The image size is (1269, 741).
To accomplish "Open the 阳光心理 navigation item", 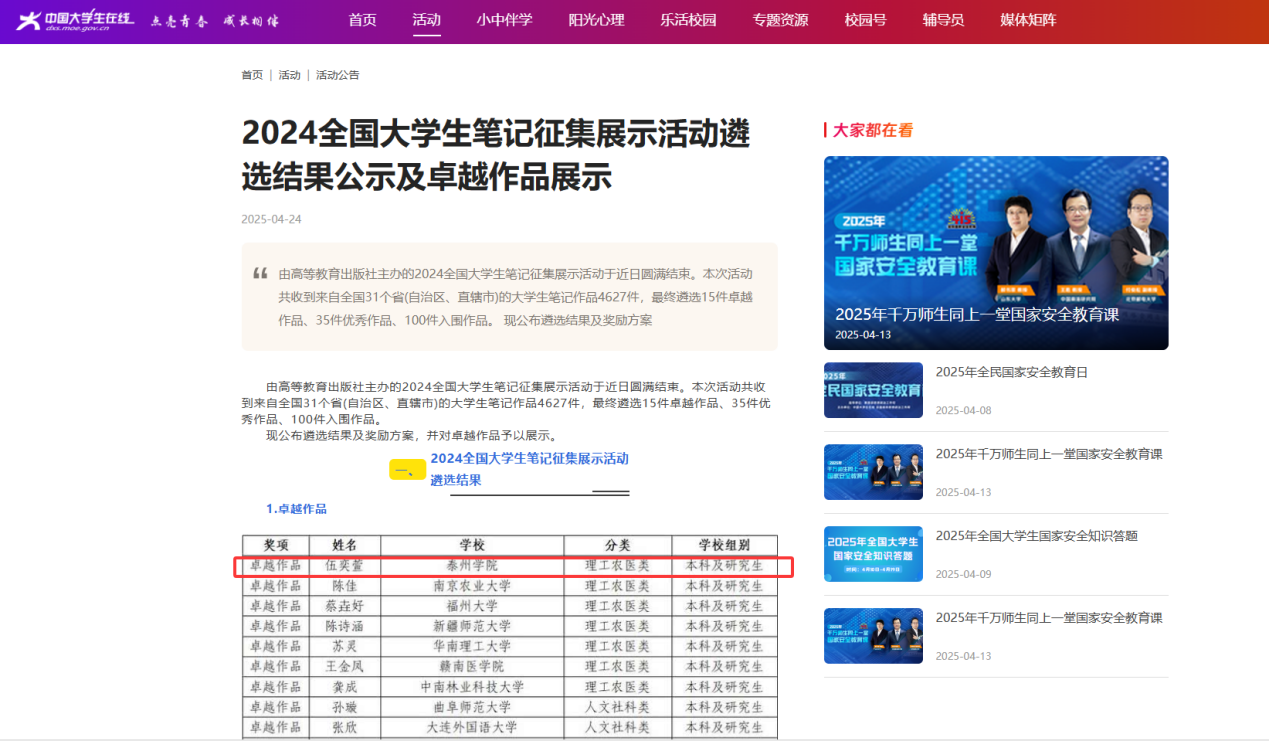I will 596,20.
